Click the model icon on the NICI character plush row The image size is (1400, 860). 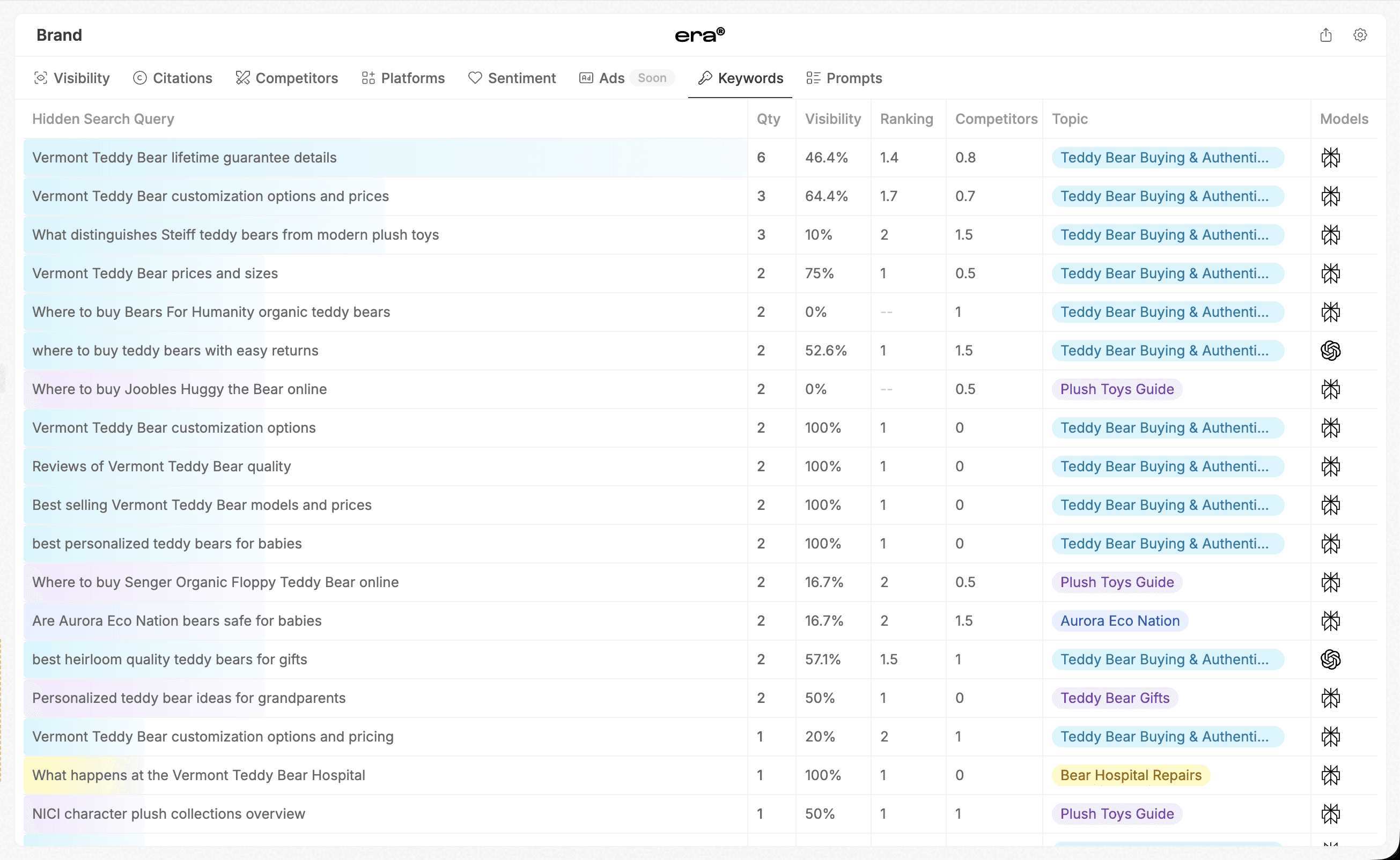[1330, 813]
